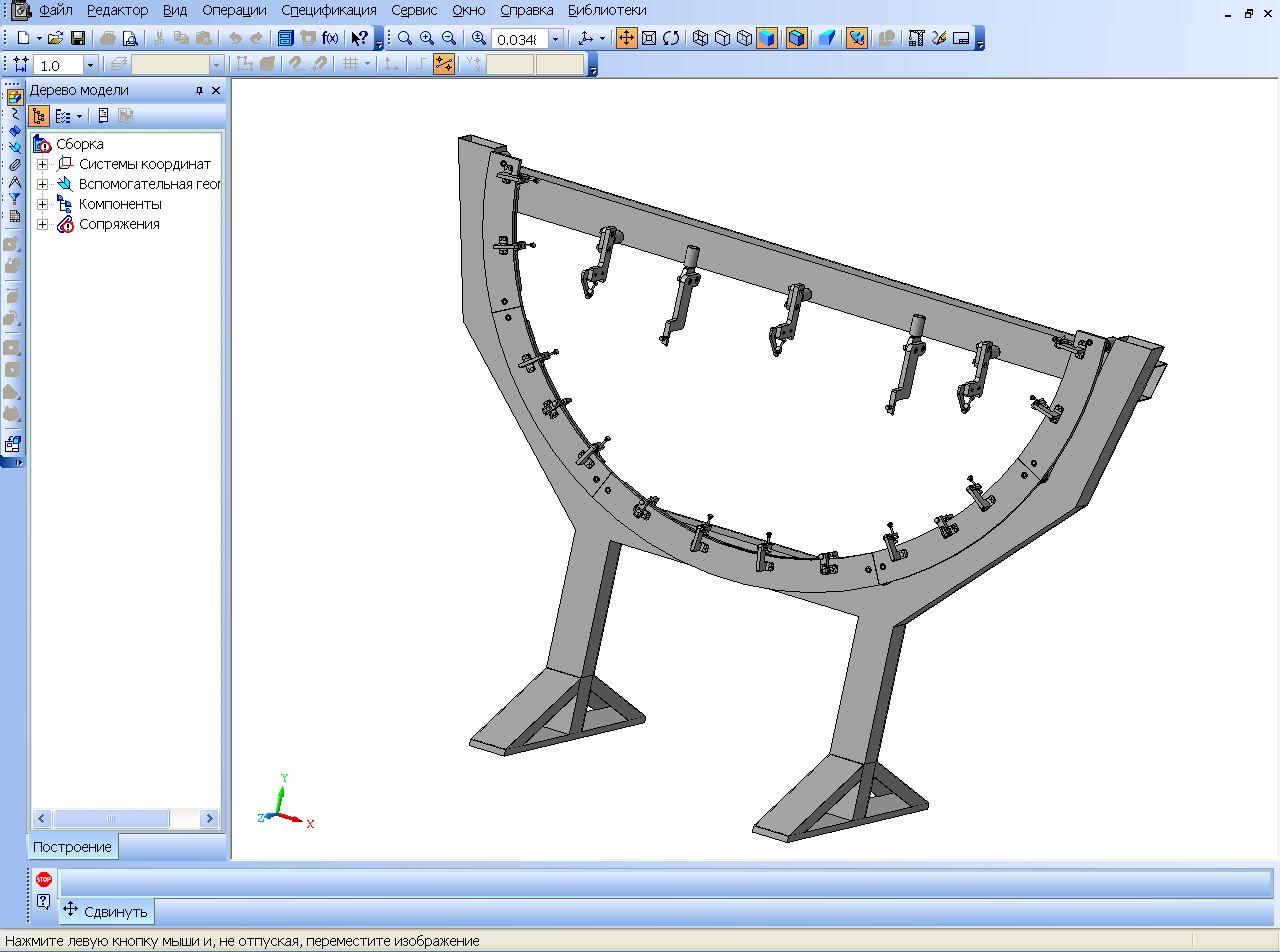Expand the Сопряжения tree node
1280x952 pixels.
(43, 224)
